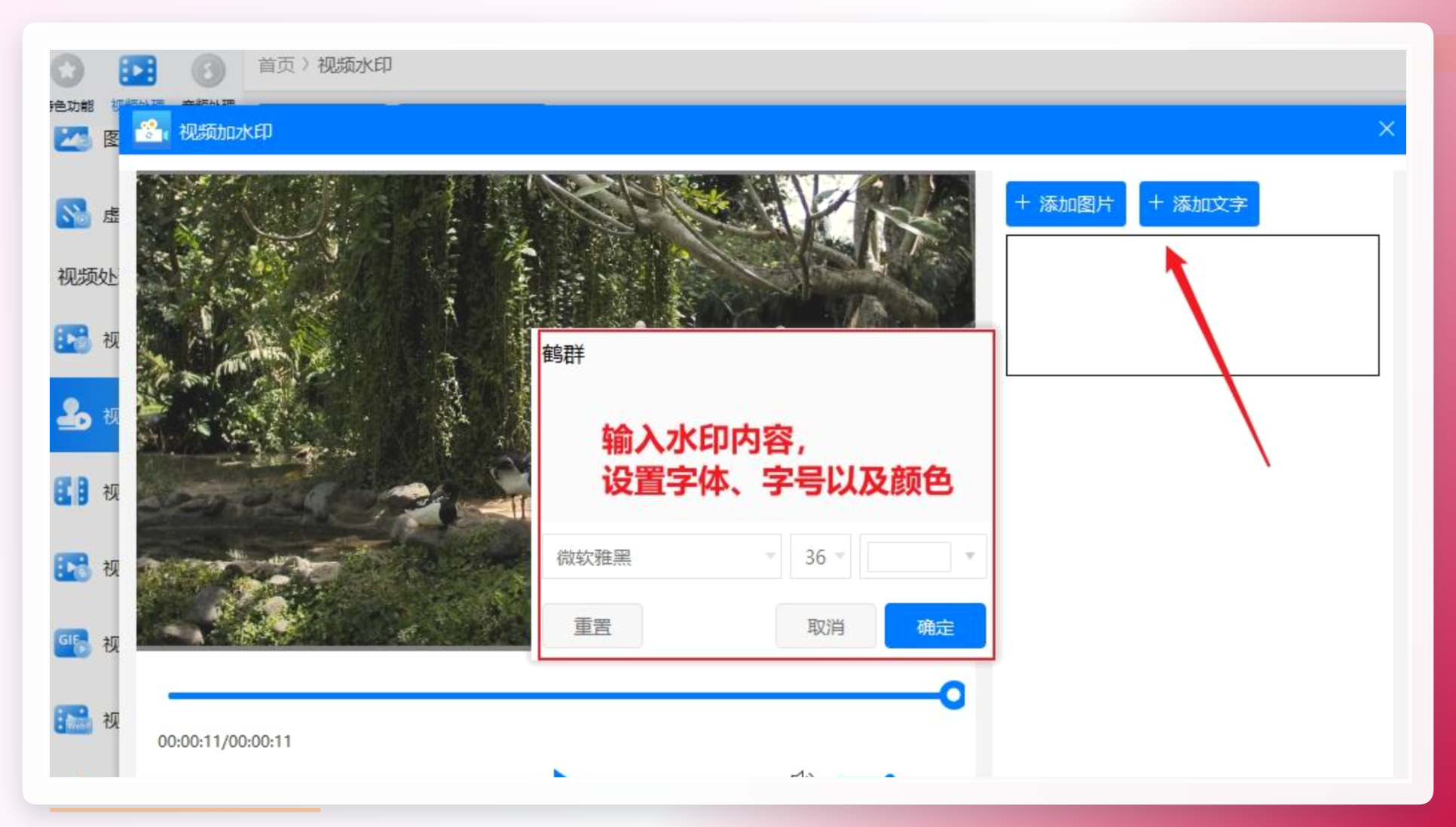Image resolution: width=1456 pixels, height=827 pixels.
Task: Close the 视频加水印 dialog
Action: pos(1386,129)
